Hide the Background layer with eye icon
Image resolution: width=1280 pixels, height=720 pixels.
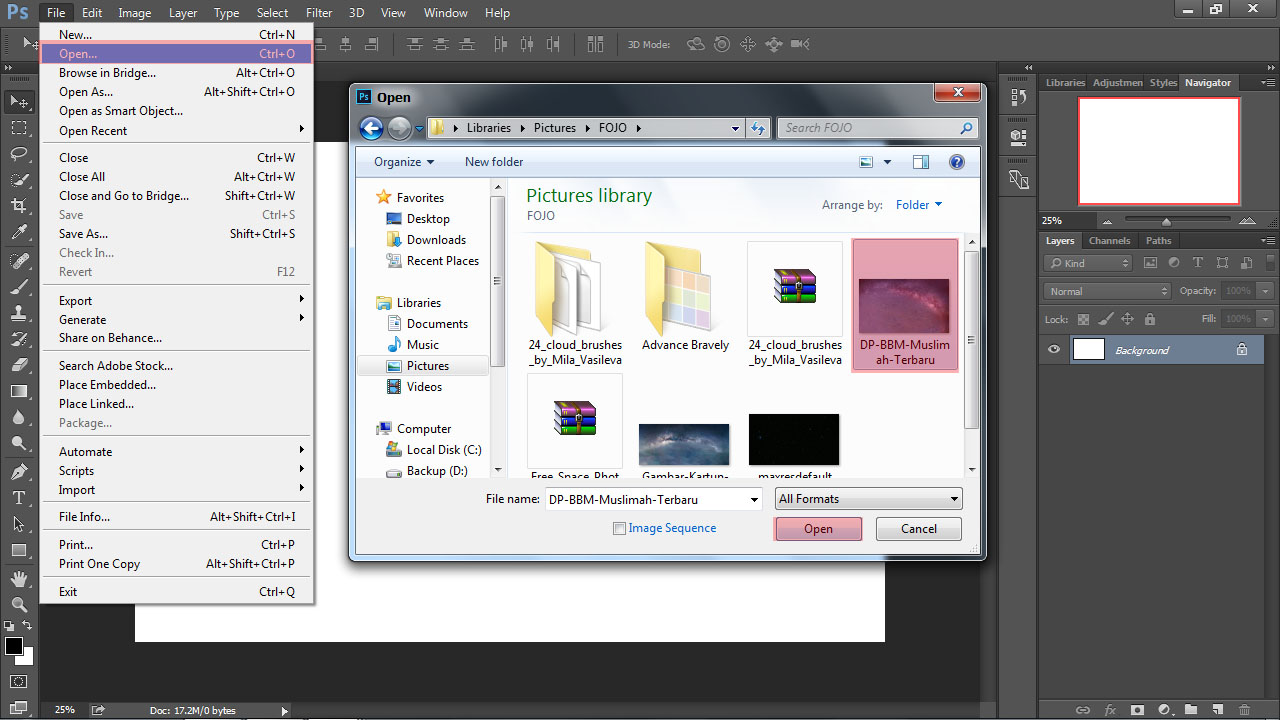click(1054, 350)
